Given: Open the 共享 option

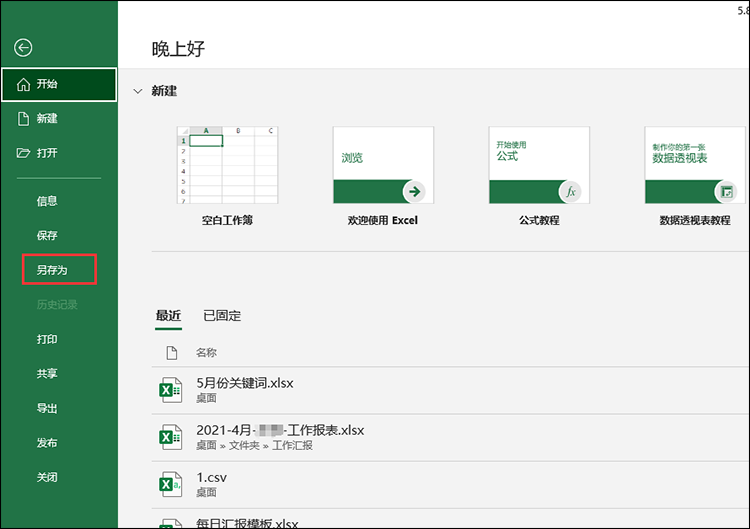Looking at the screenshot, I should coord(47,374).
